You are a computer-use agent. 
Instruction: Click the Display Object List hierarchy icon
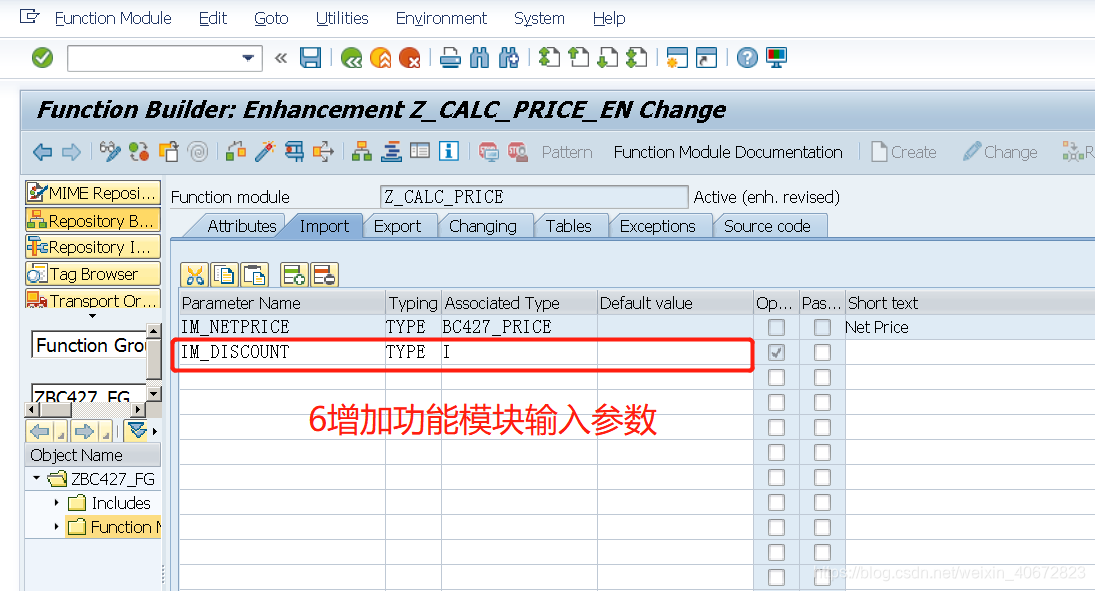[362, 152]
